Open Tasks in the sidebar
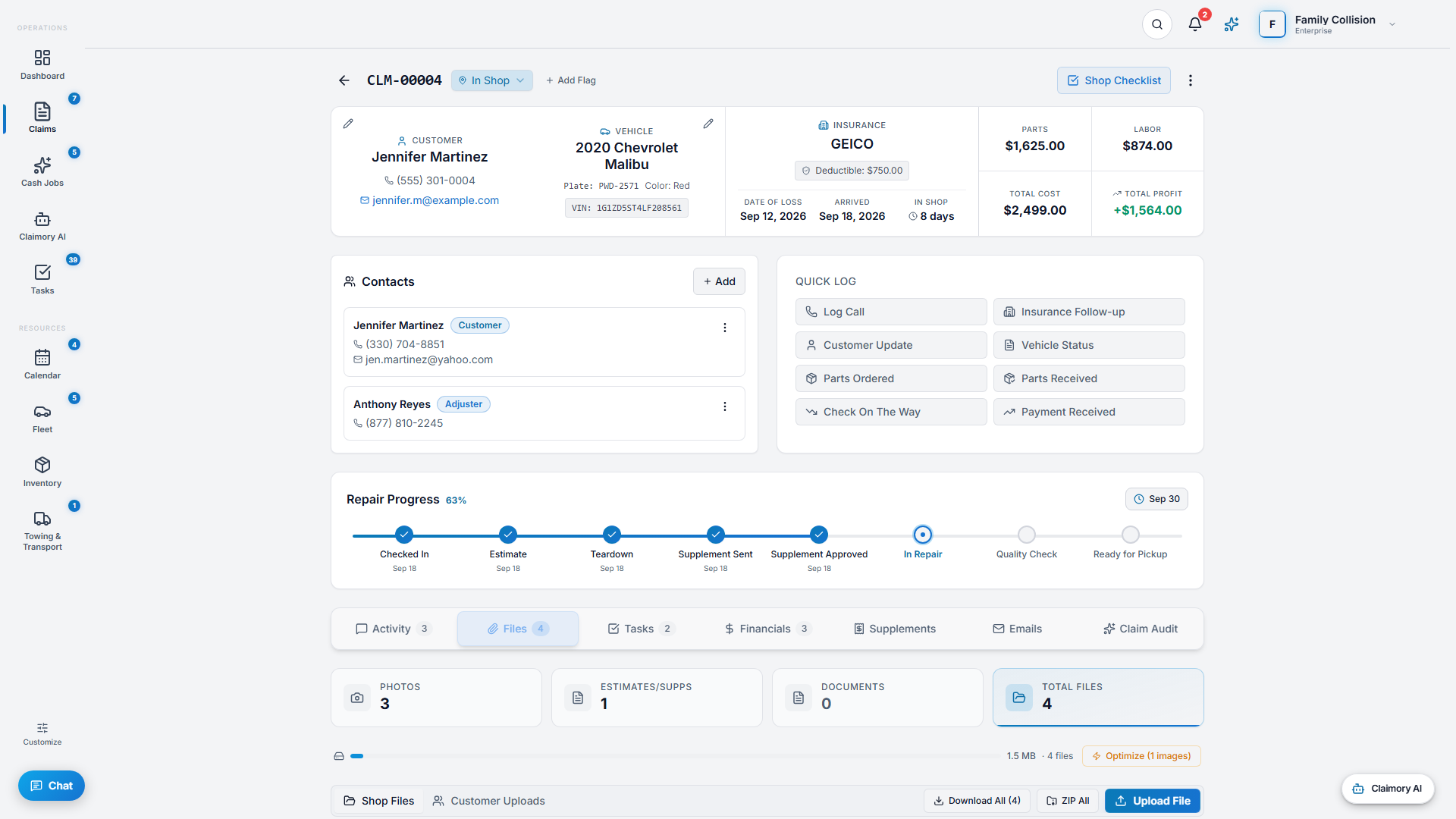The image size is (1456, 819). [42, 280]
